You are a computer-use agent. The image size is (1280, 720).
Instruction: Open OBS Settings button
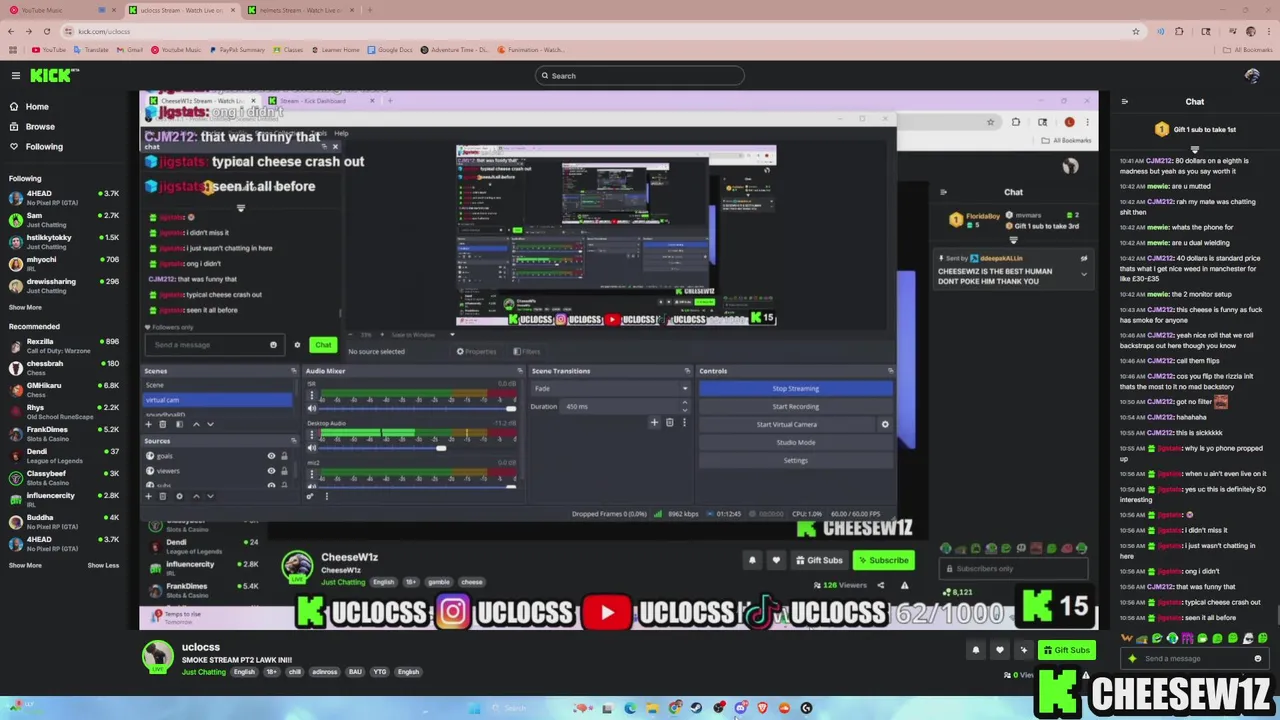(795, 461)
